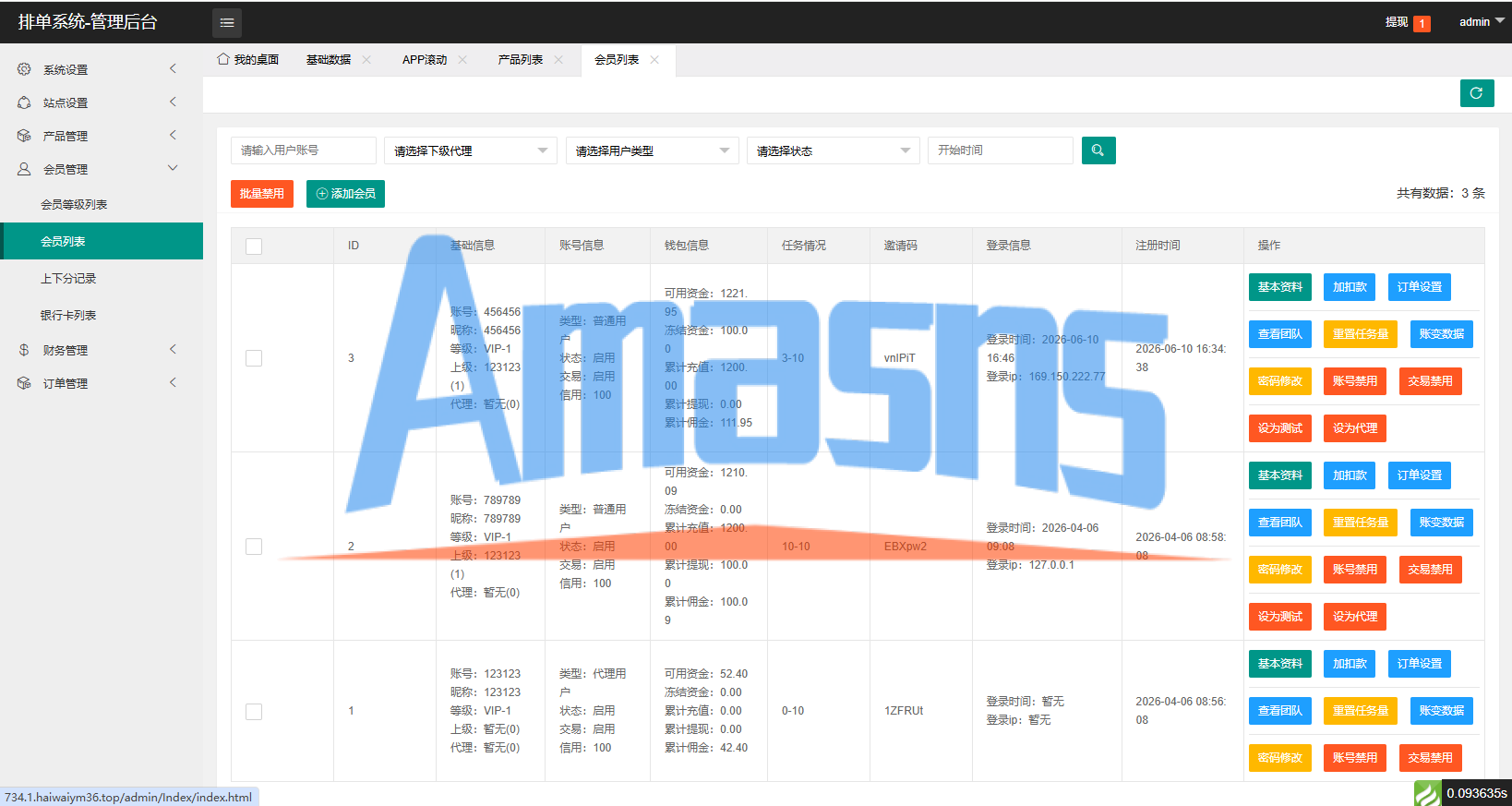Tick the select-all checkbox in table header
Image resolution: width=1512 pixels, height=806 pixels.
tap(254, 247)
